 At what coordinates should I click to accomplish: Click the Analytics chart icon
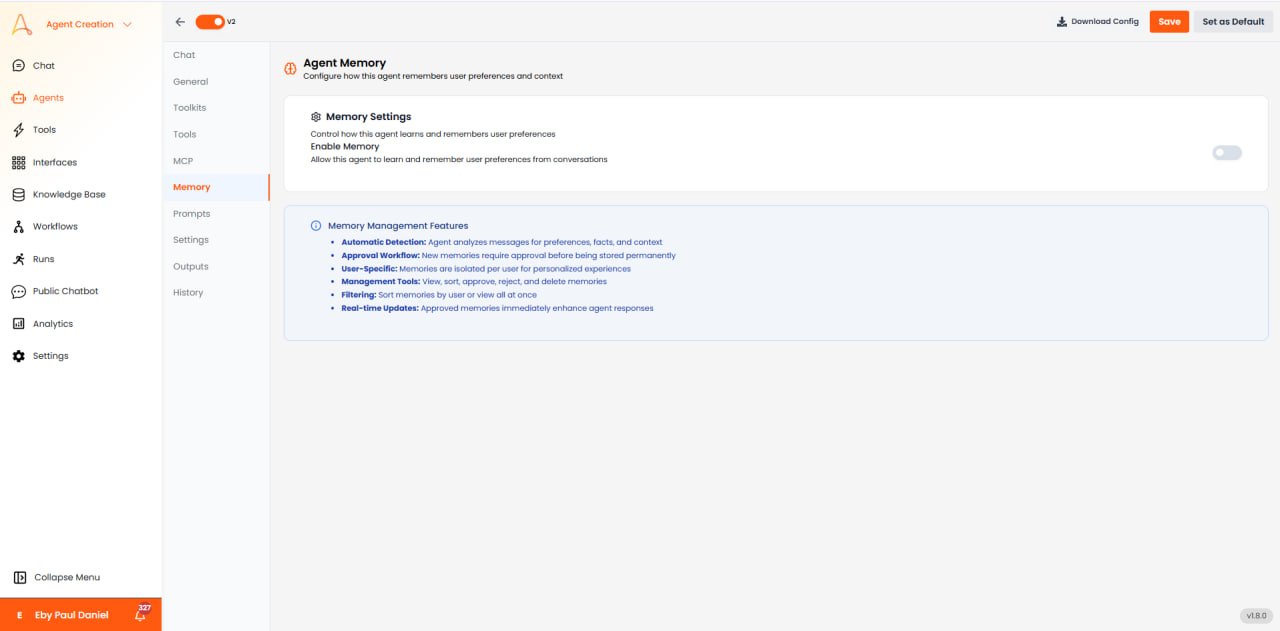[x=18, y=324]
